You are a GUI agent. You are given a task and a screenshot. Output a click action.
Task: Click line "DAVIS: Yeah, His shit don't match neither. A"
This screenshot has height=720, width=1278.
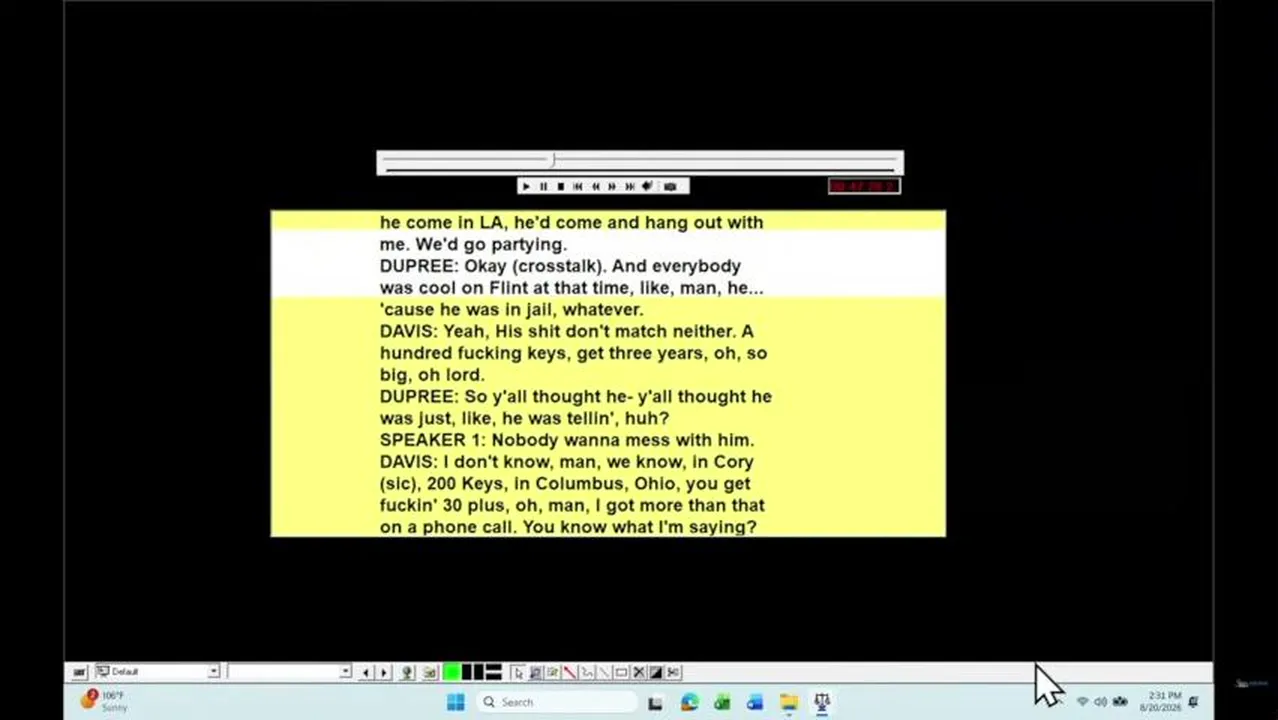point(567,331)
